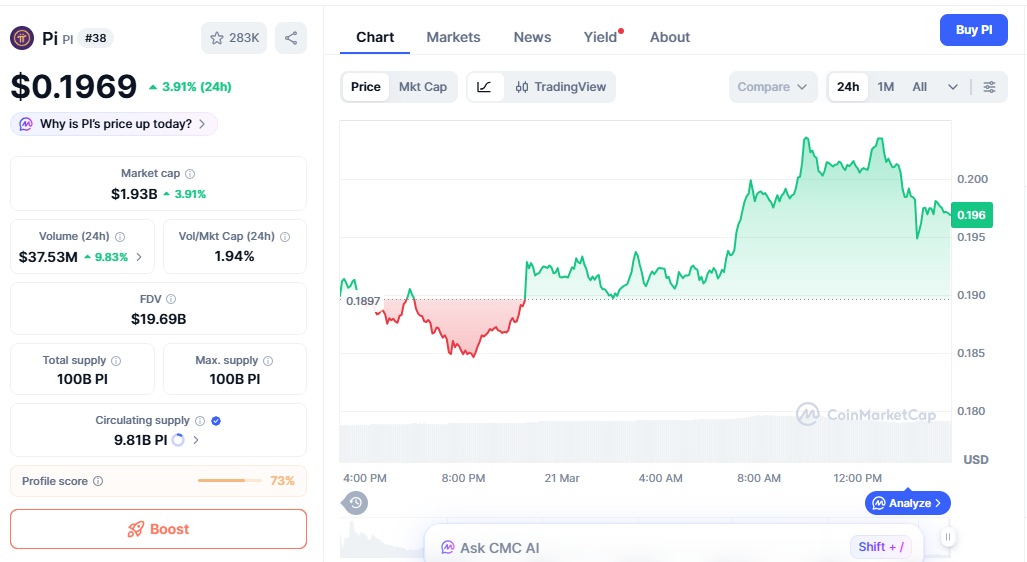Click the circulating supply progress ring
Viewport: 1027px width, 562px height.
[x=177, y=440]
